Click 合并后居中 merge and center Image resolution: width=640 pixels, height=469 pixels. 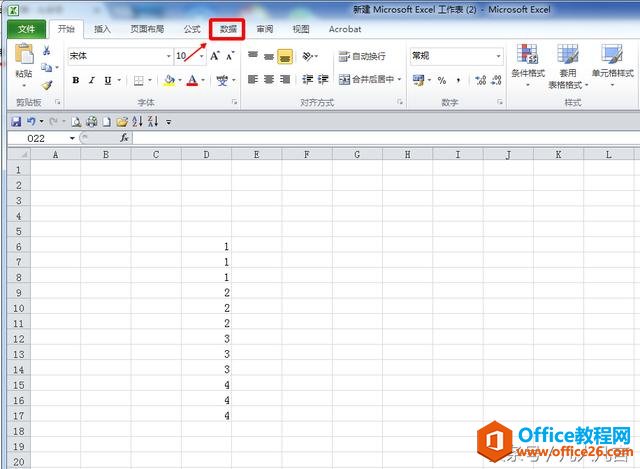366,79
